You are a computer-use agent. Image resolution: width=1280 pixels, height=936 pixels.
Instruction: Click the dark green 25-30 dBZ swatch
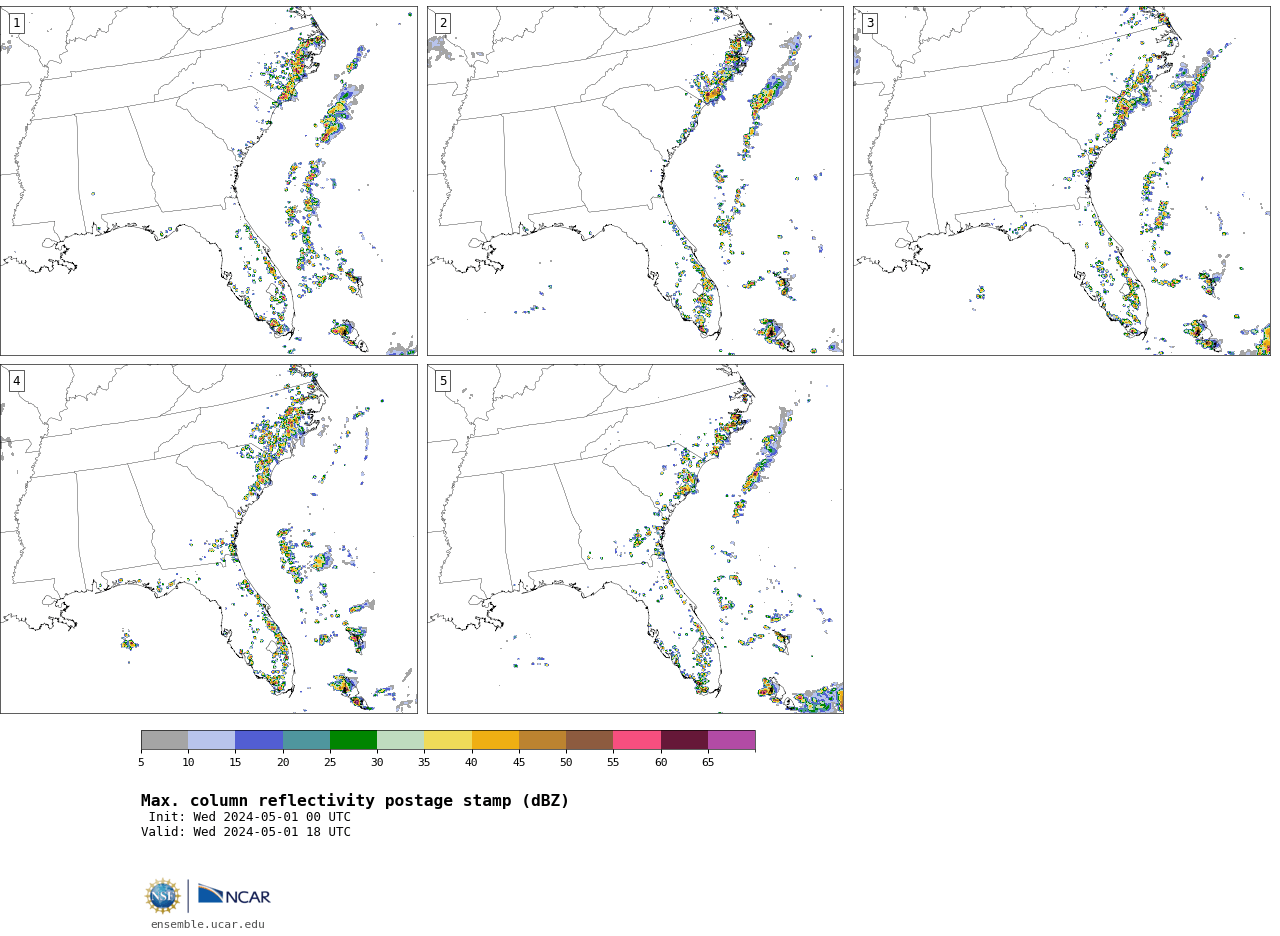tap(353, 740)
